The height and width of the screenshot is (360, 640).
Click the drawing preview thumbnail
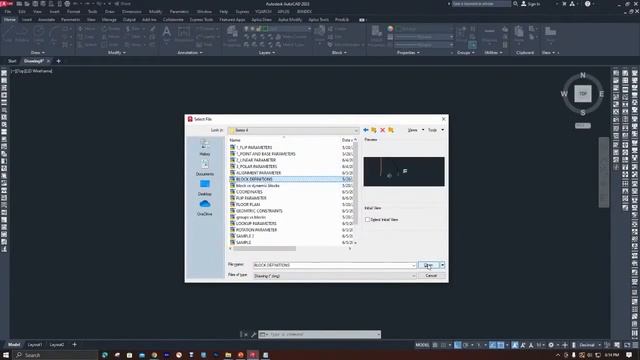click(x=404, y=171)
